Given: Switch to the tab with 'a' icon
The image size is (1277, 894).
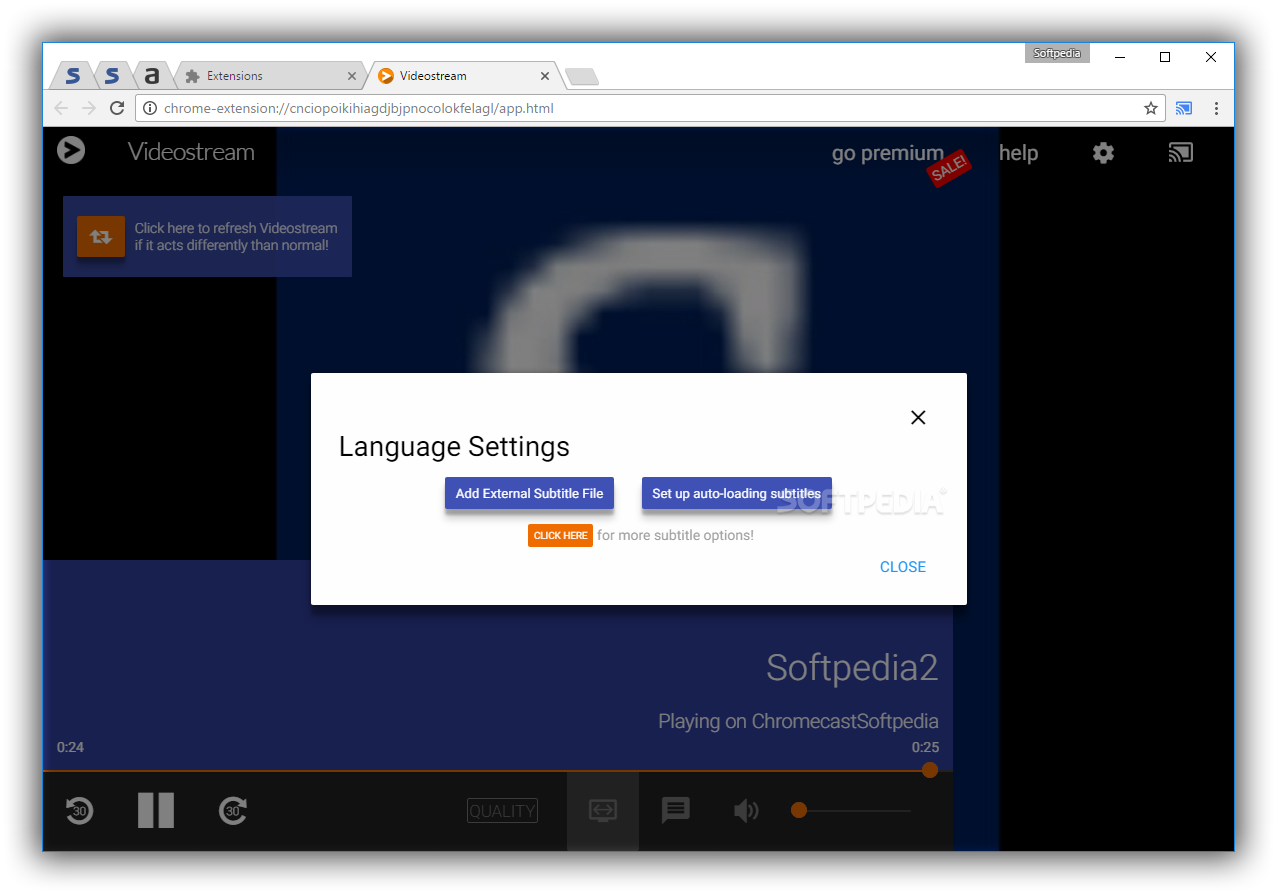Looking at the screenshot, I should click(x=152, y=76).
